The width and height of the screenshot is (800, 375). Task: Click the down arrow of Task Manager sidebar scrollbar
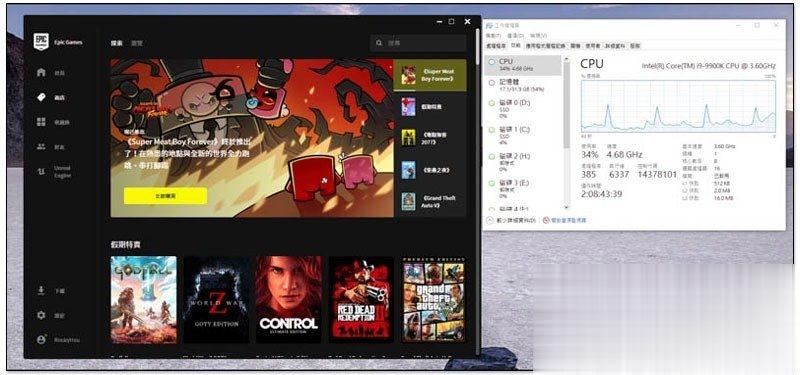tap(567, 207)
